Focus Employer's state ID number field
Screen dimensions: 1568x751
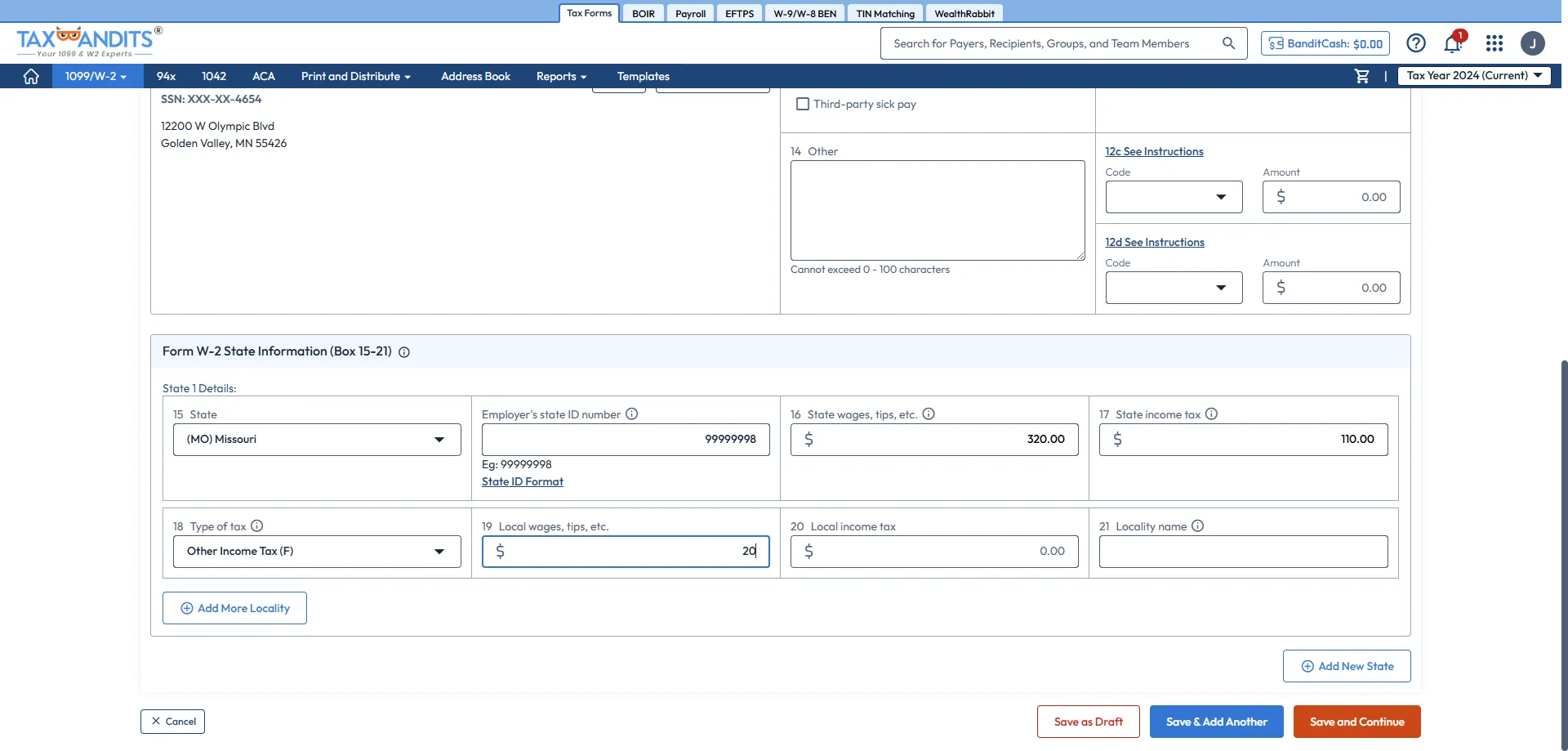click(x=626, y=440)
